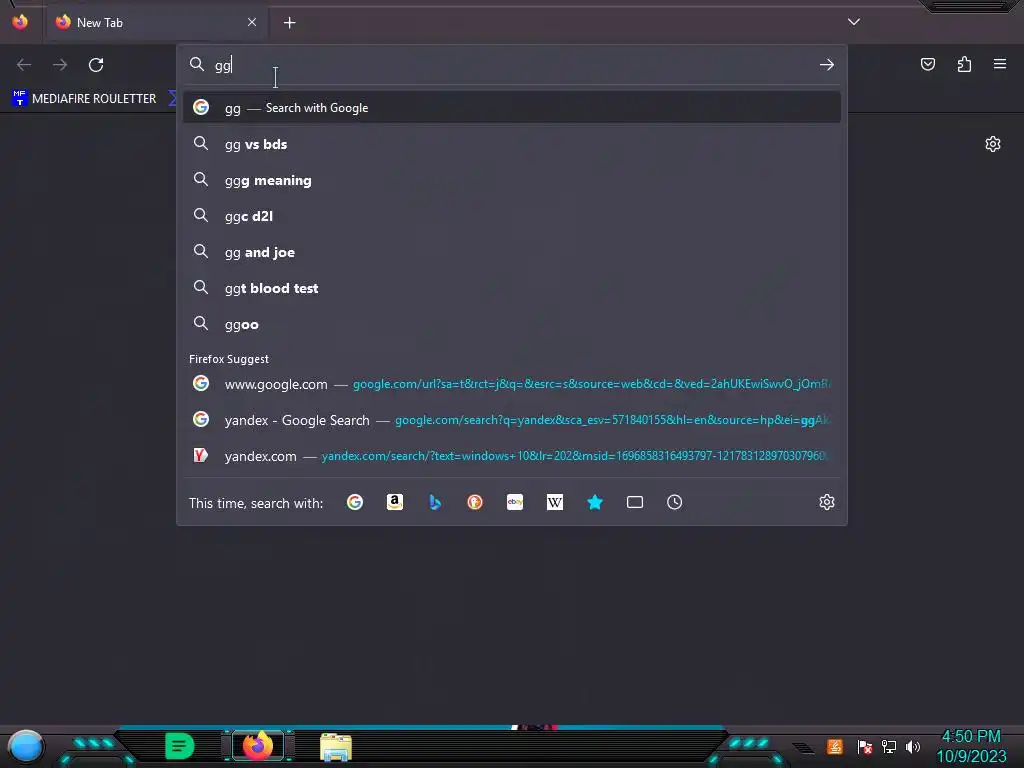Viewport: 1024px width, 768px height.
Task: Choose 'gg and joe' suggestion
Action: (x=511, y=252)
